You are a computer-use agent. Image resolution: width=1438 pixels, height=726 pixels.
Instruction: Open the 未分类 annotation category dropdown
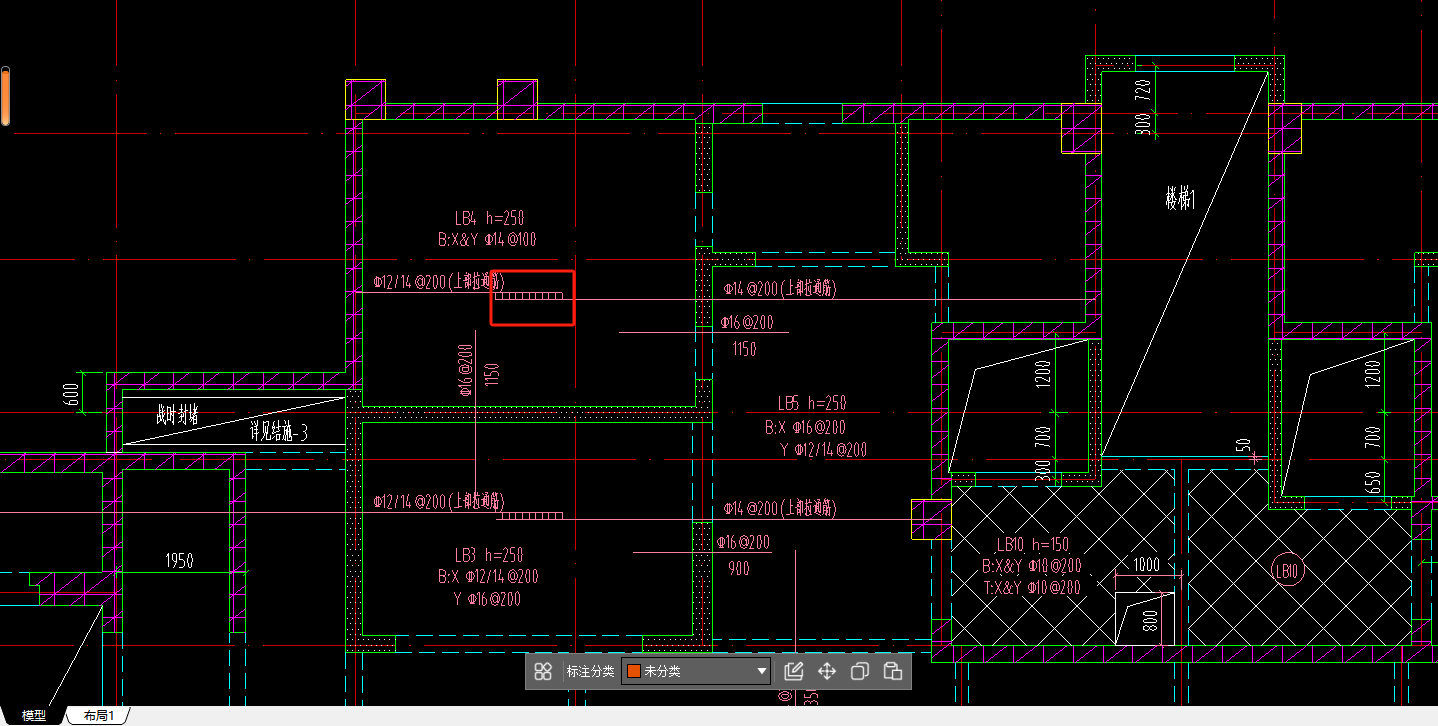(697, 671)
